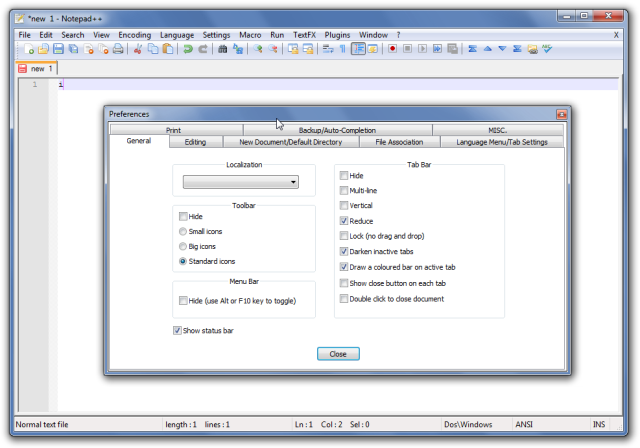Click the Close All documents icon
The width and height of the screenshot is (640, 448).
103,49
